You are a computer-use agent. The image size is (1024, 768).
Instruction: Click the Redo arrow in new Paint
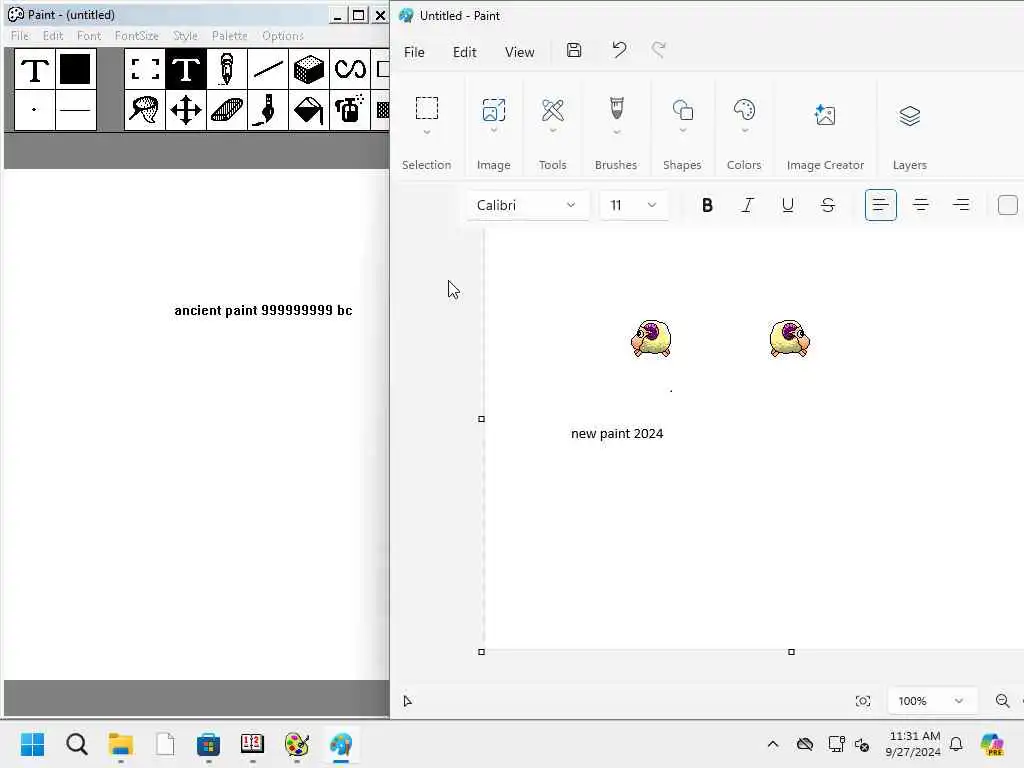click(x=658, y=50)
